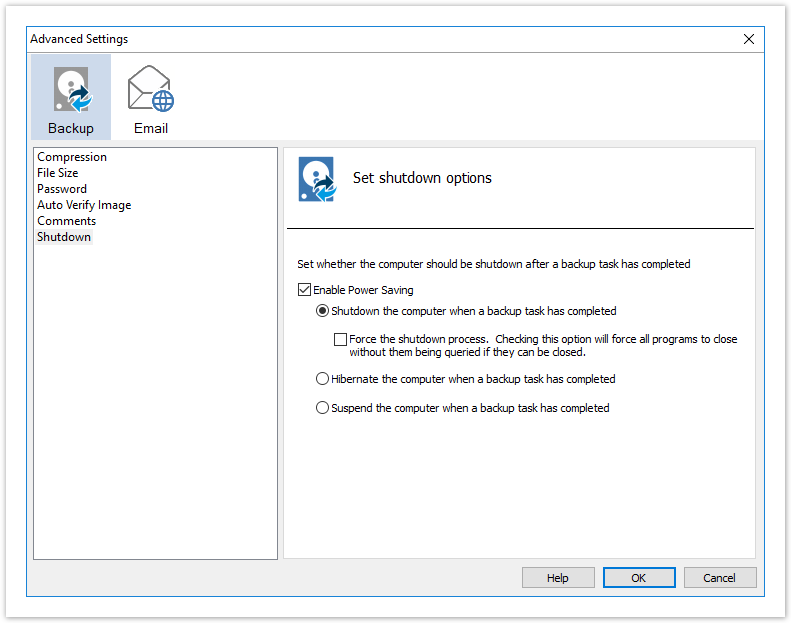Viewport: 791px width, 623px height.
Task: Choose Auto Verify Image entry
Action: point(84,205)
